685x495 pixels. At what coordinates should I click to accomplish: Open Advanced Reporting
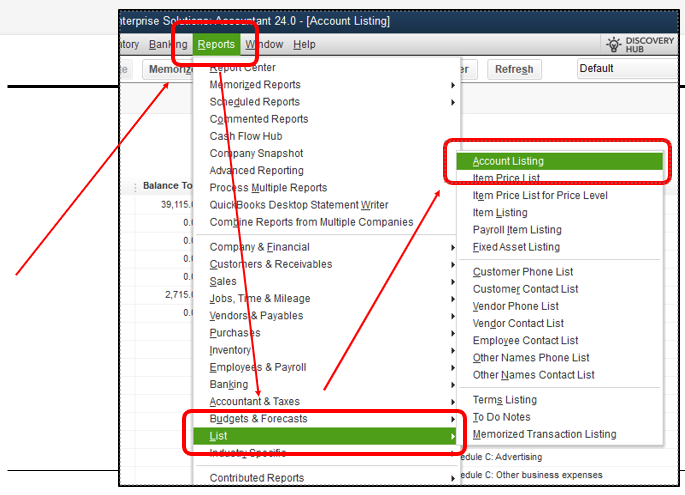click(325, 170)
